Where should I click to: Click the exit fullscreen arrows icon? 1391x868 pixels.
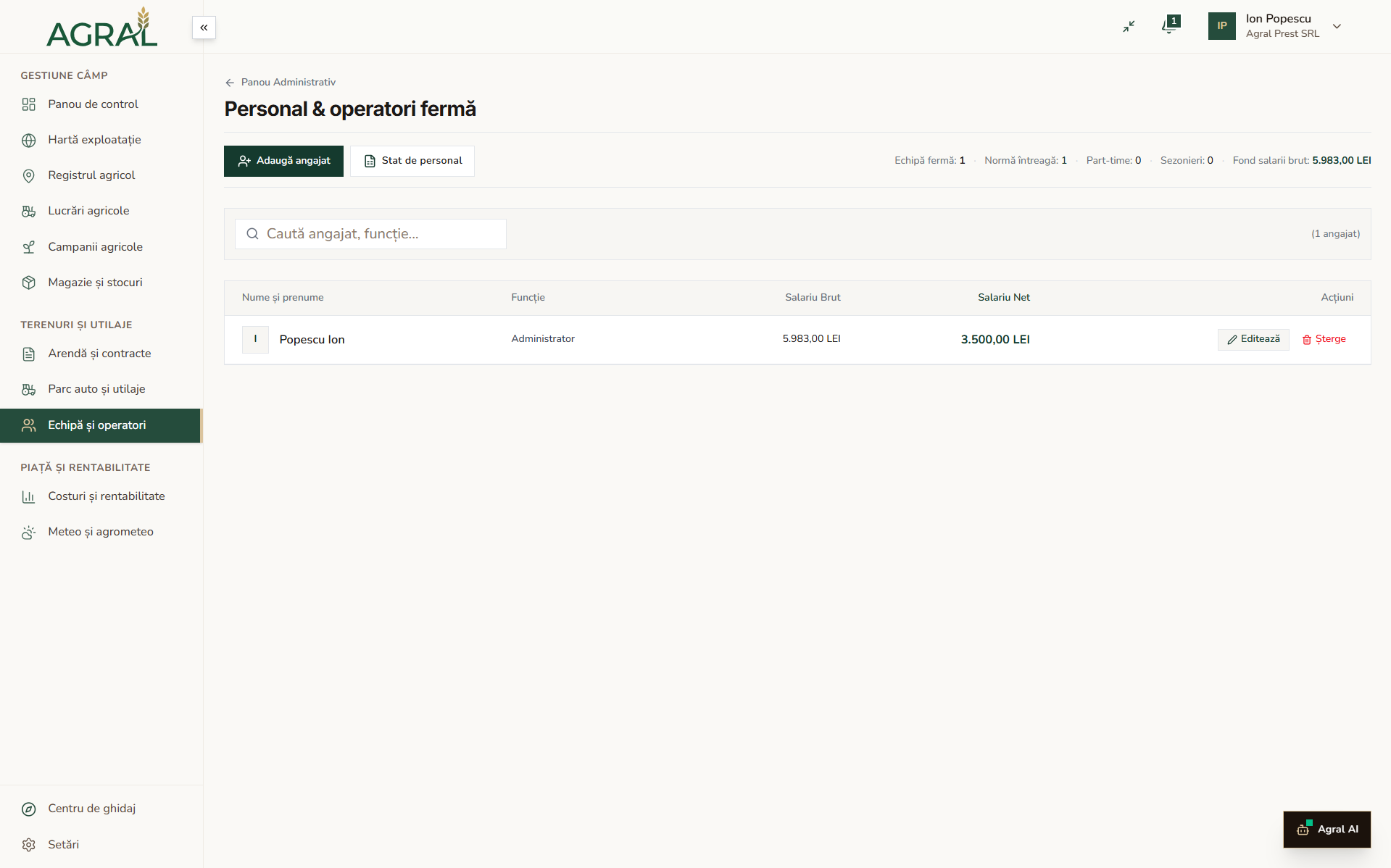click(x=1129, y=26)
